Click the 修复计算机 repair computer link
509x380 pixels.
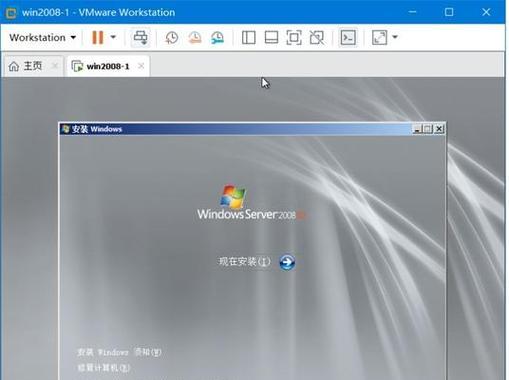click(x=104, y=368)
